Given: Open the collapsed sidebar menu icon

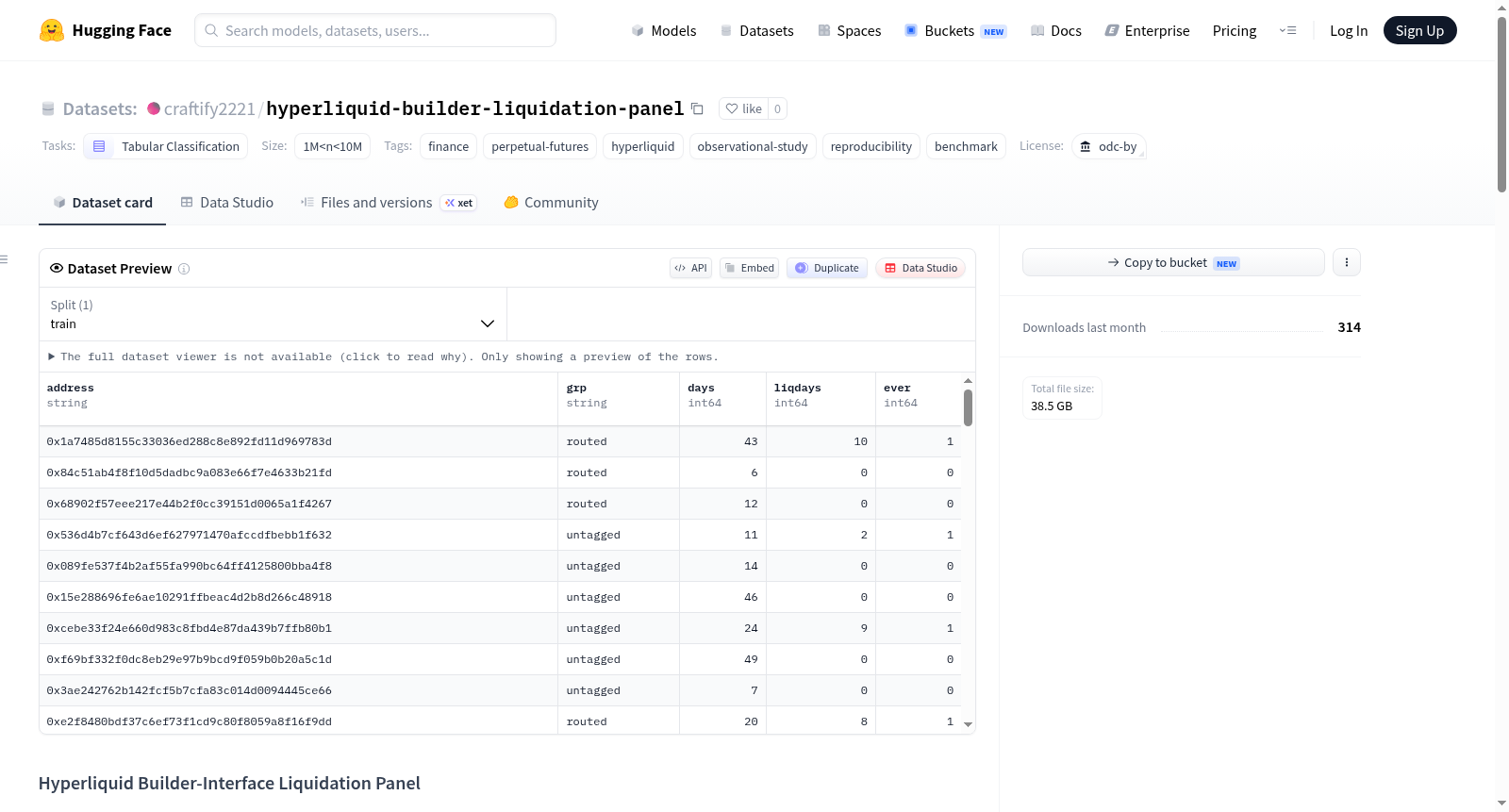Looking at the screenshot, I should point(4,259).
